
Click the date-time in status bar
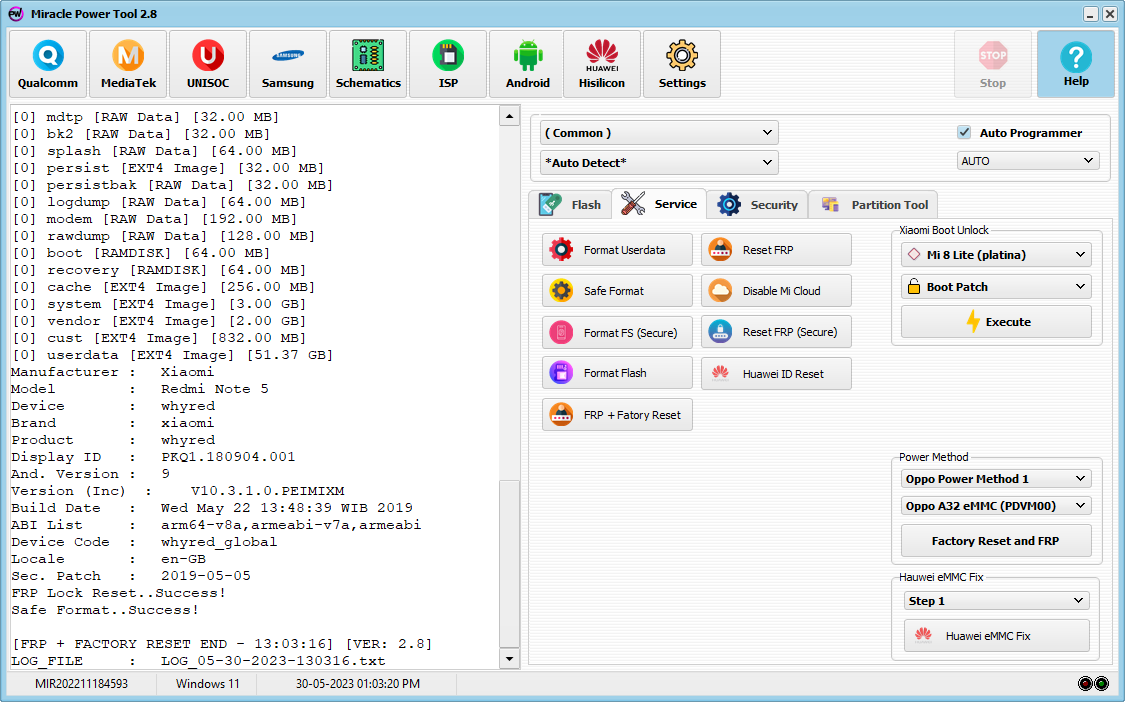(358, 684)
